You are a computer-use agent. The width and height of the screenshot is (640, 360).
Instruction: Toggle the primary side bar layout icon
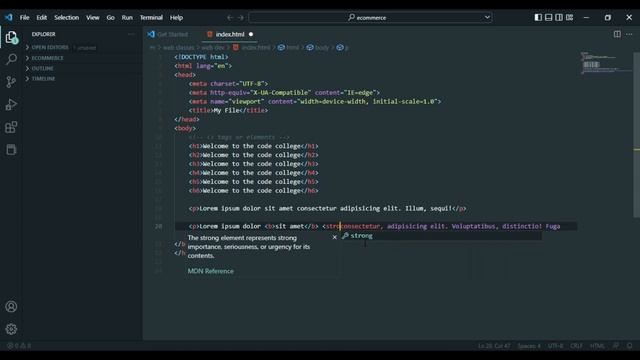click(x=538, y=17)
